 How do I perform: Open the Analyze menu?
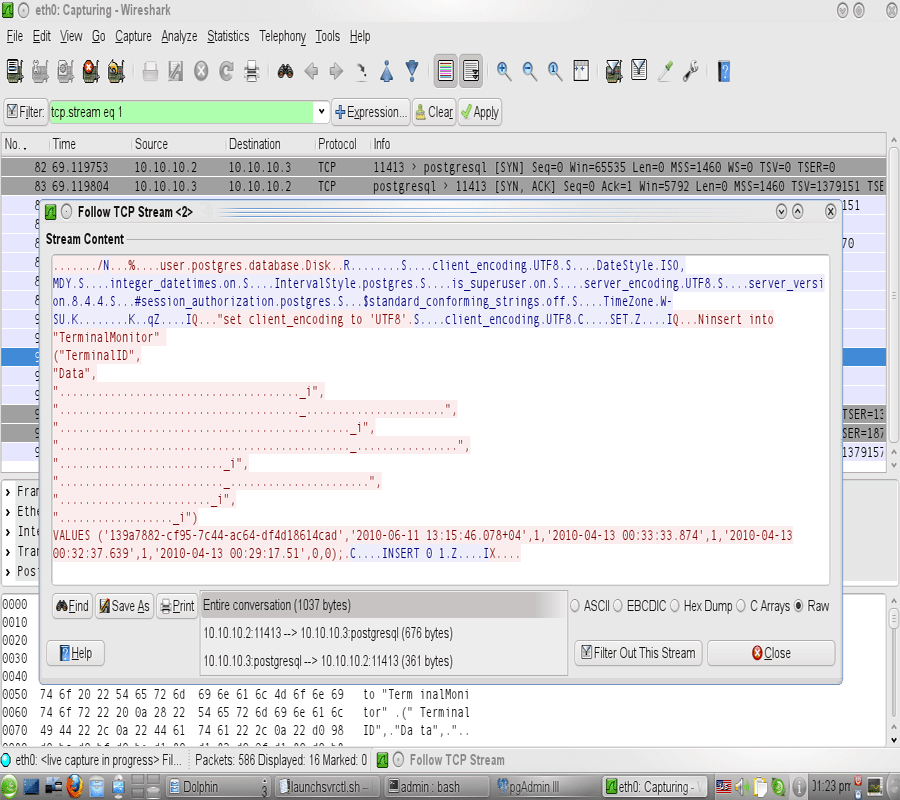pyautogui.click(x=179, y=36)
